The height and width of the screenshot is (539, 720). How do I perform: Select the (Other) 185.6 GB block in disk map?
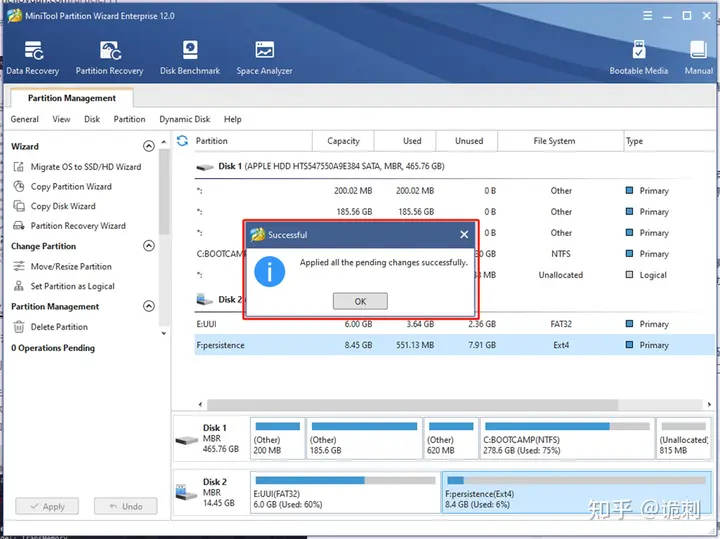pyautogui.click(x=364, y=438)
